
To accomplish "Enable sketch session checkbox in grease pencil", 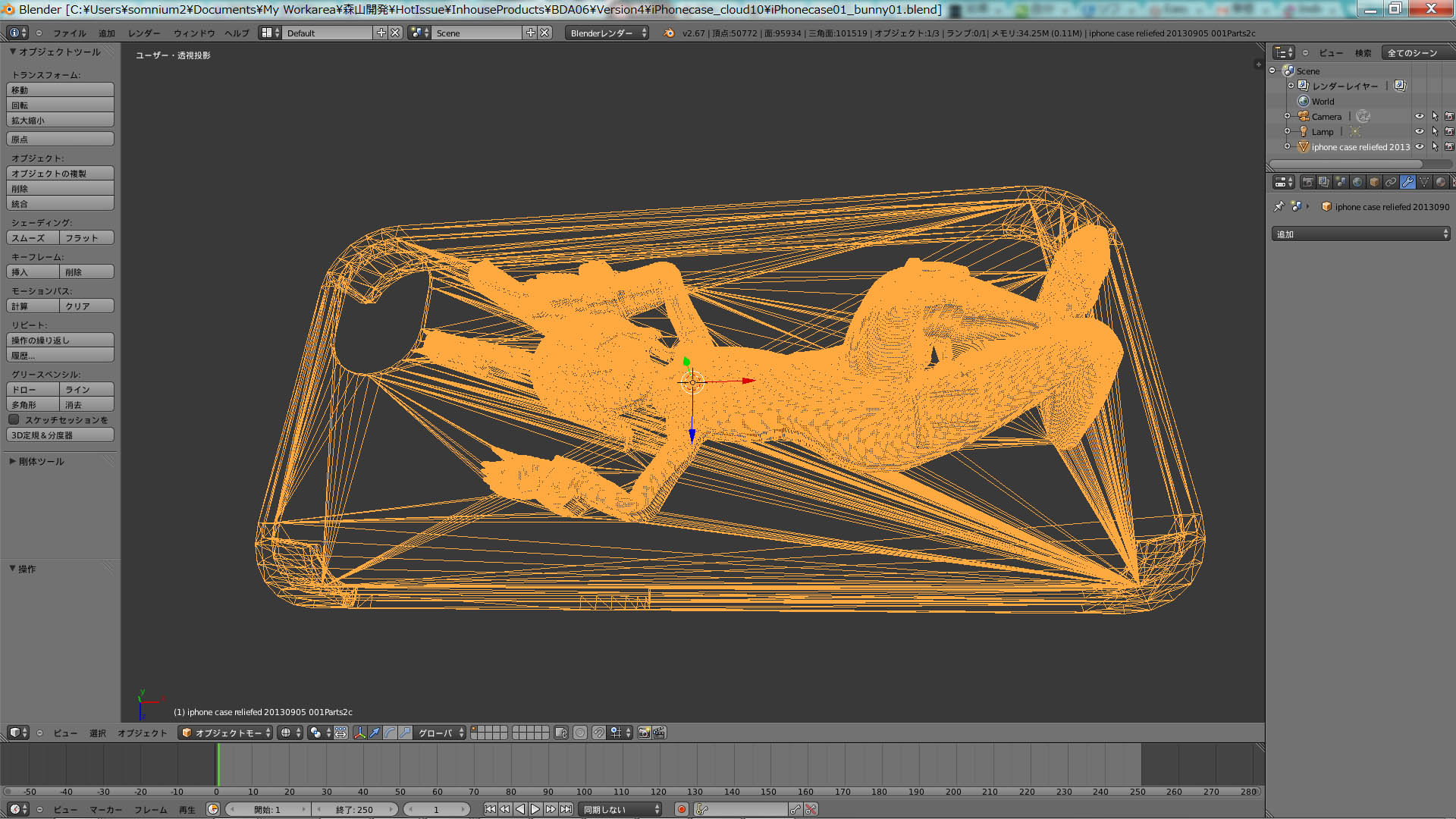I will point(14,419).
